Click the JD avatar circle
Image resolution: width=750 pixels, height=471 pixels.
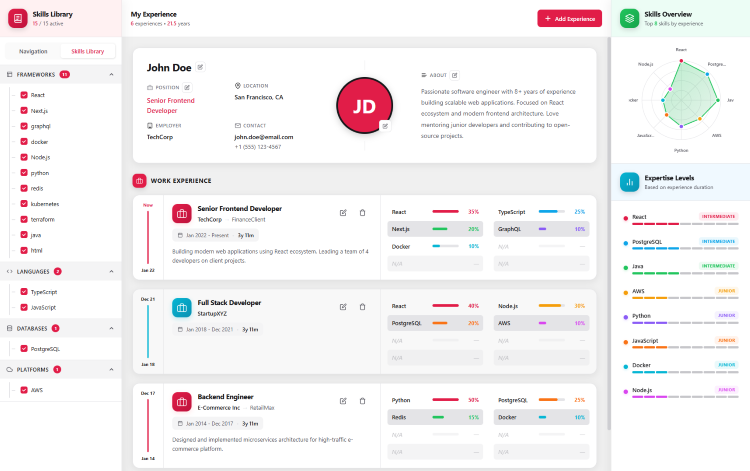pyautogui.click(x=364, y=106)
